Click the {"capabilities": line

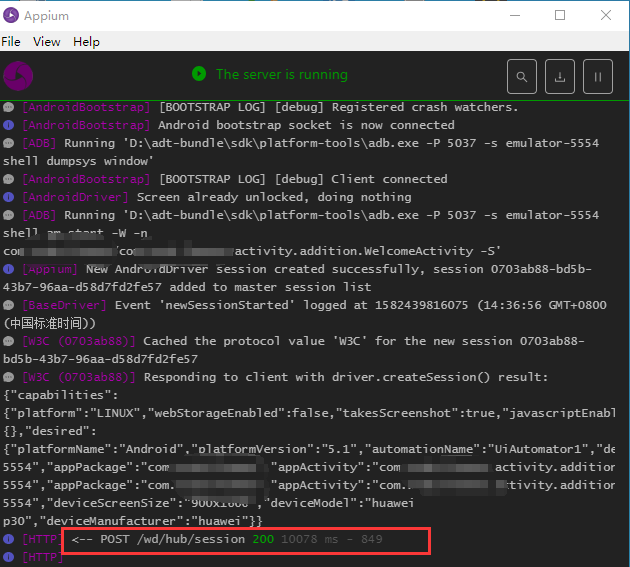point(61,395)
